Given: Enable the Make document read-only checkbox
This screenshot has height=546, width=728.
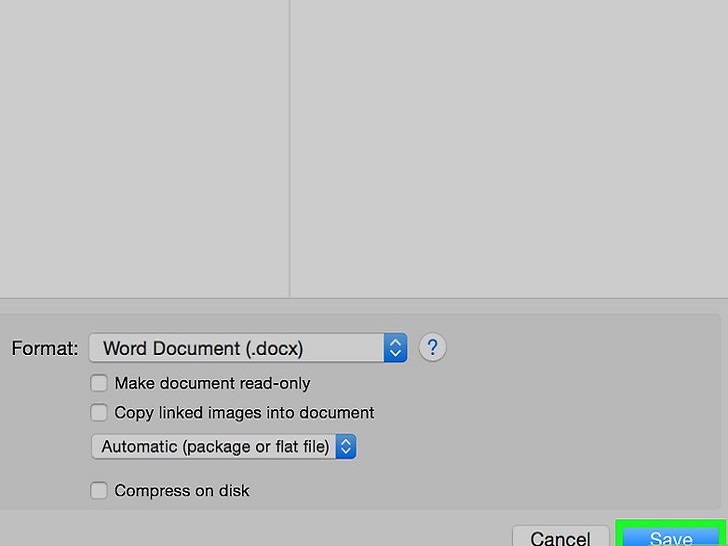Looking at the screenshot, I should (99, 383).
